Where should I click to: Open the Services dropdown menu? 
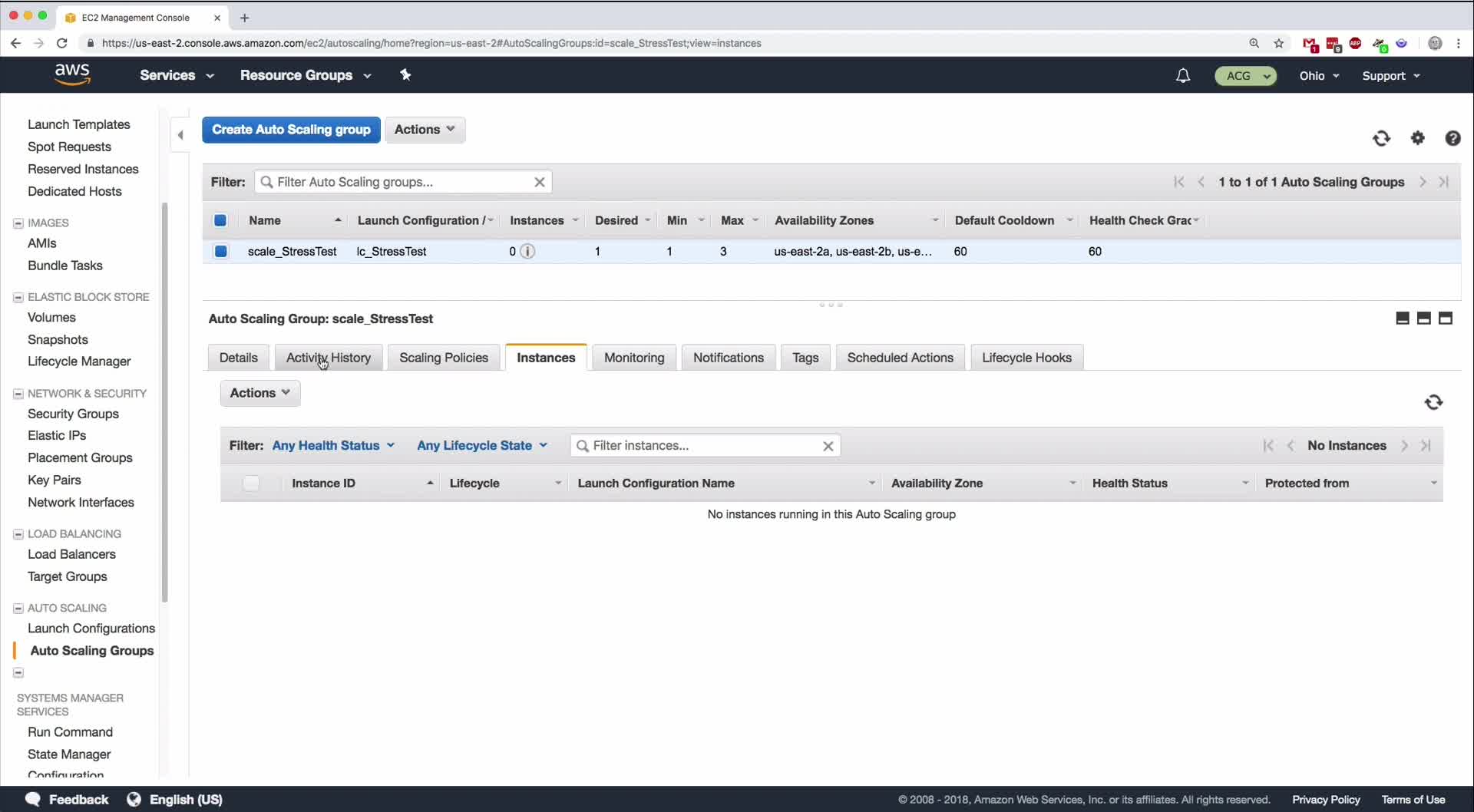(177, 75)
